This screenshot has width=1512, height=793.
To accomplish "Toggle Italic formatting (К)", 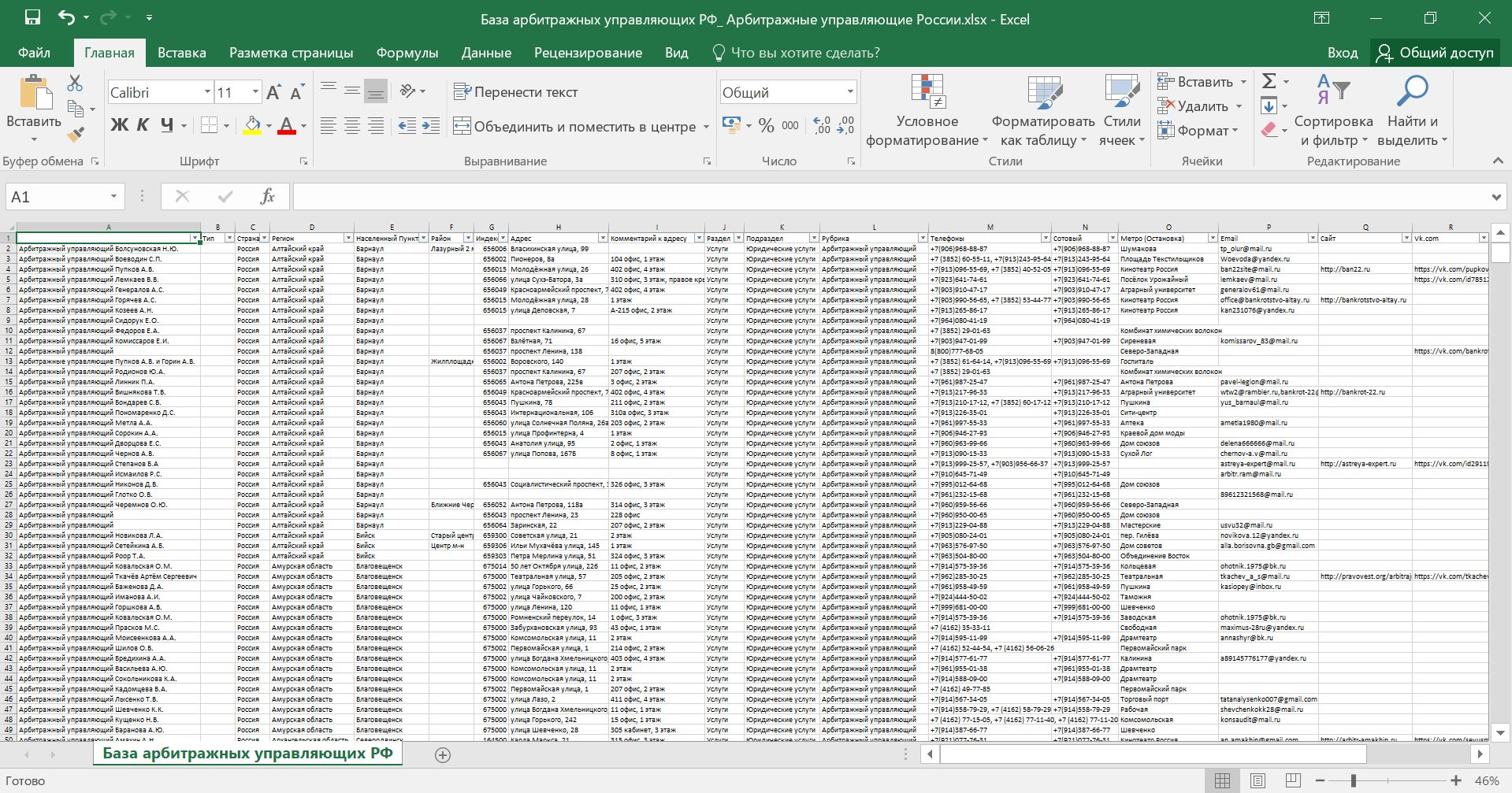I will coord(143,125).
